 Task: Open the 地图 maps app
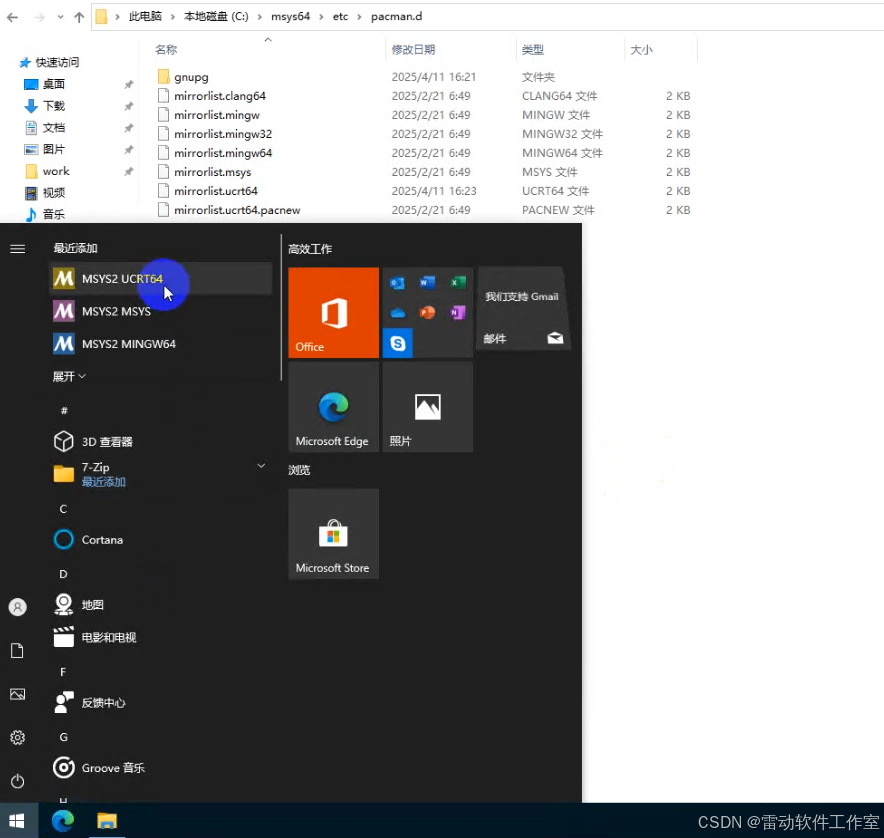[161, 605]
